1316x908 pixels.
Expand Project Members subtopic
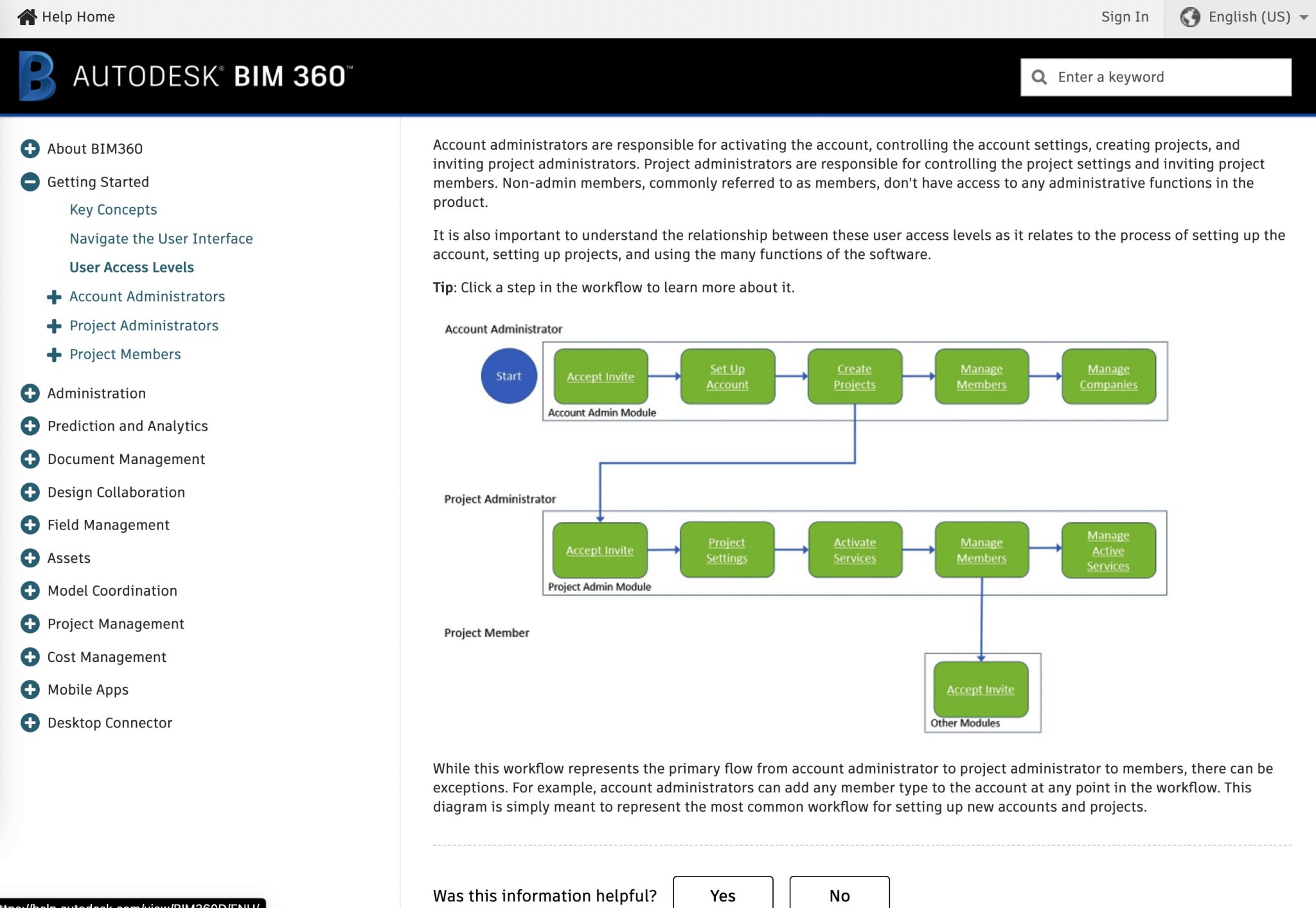coord(54,355)
